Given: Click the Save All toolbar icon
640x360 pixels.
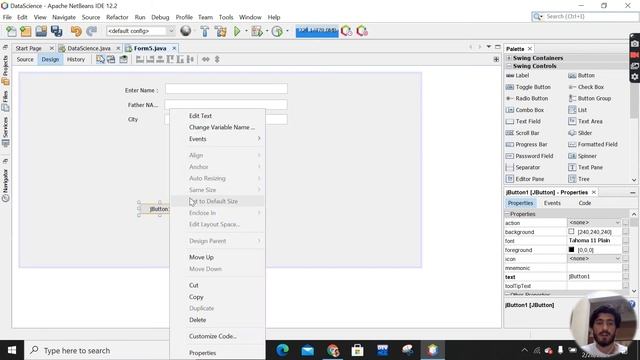Looking at the screenshot, I should tap(56, 31).
